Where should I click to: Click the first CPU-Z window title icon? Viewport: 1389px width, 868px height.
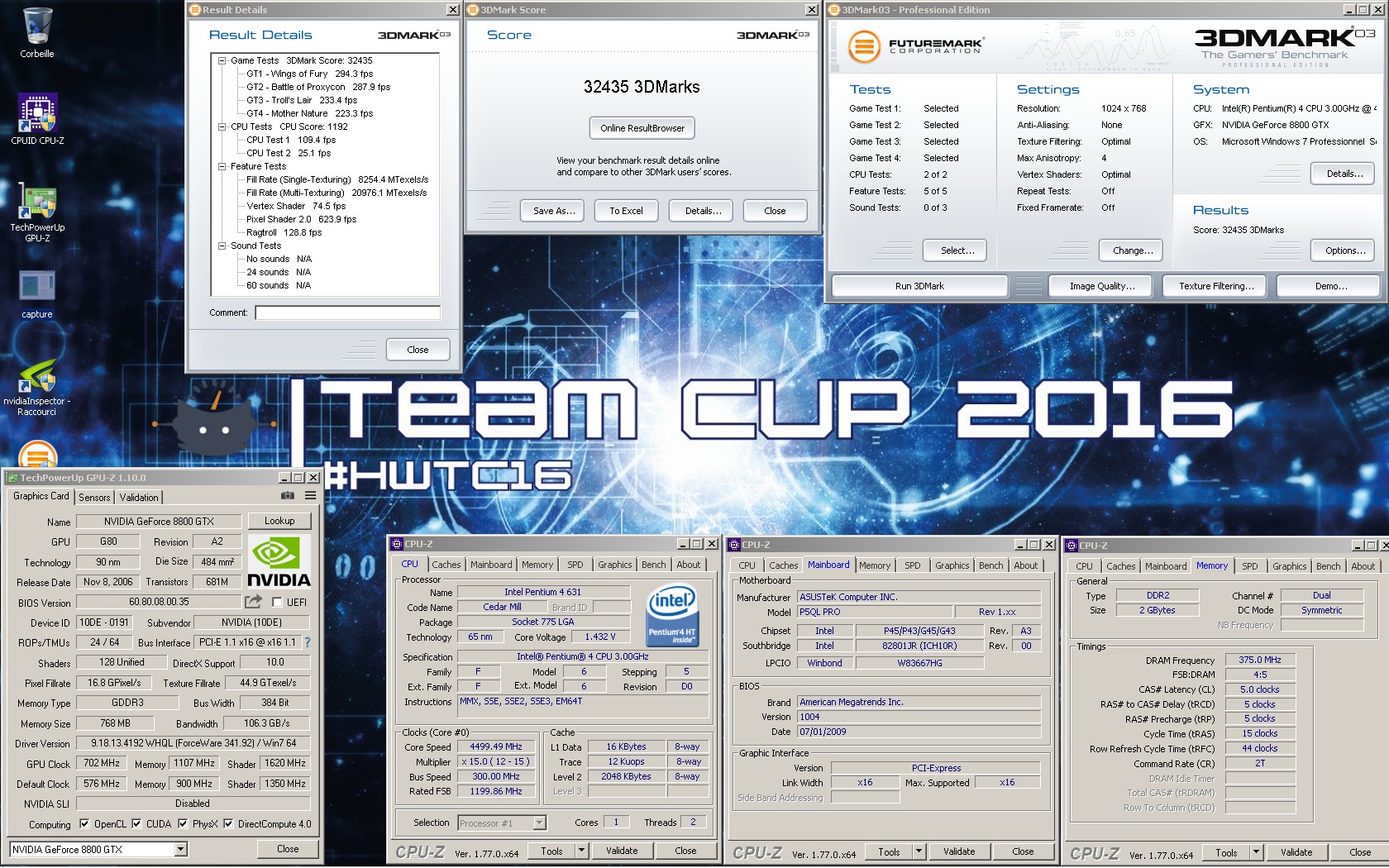pos(396,544)
